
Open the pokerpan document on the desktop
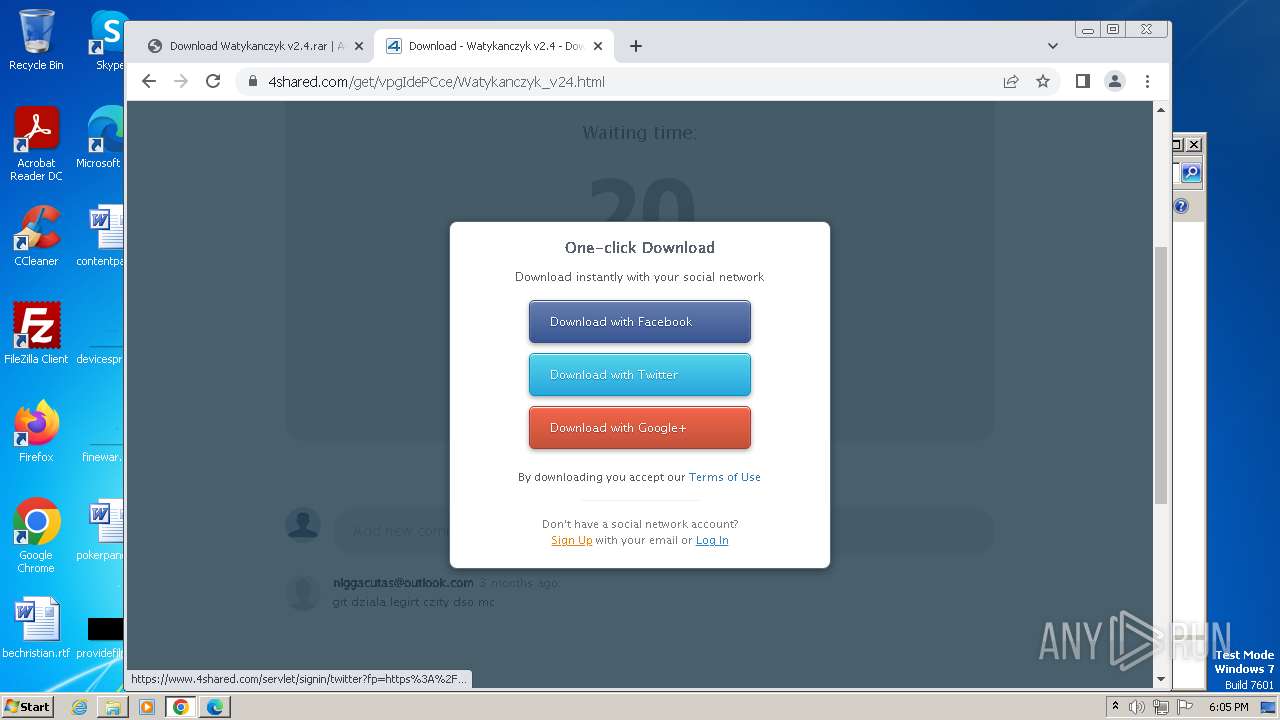tap(100, 530)
